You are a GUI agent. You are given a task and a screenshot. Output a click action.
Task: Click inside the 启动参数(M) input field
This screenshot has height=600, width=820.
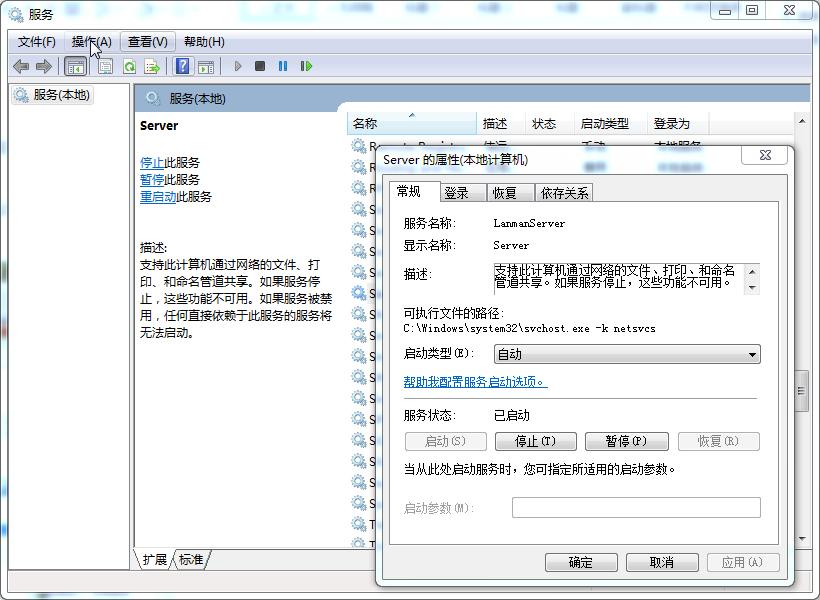click(x=637, y=507)
